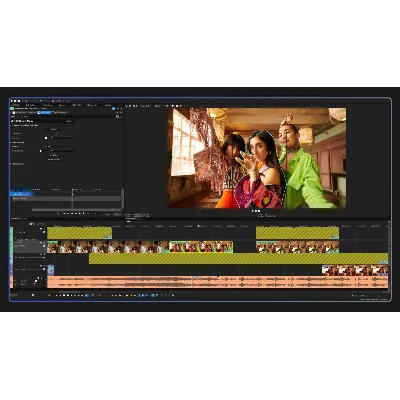The height and width of the screenshot is (400, 400).
Task: Collapse the effect title section triangle
Action: pyautogui.click(x=12, y=121)
